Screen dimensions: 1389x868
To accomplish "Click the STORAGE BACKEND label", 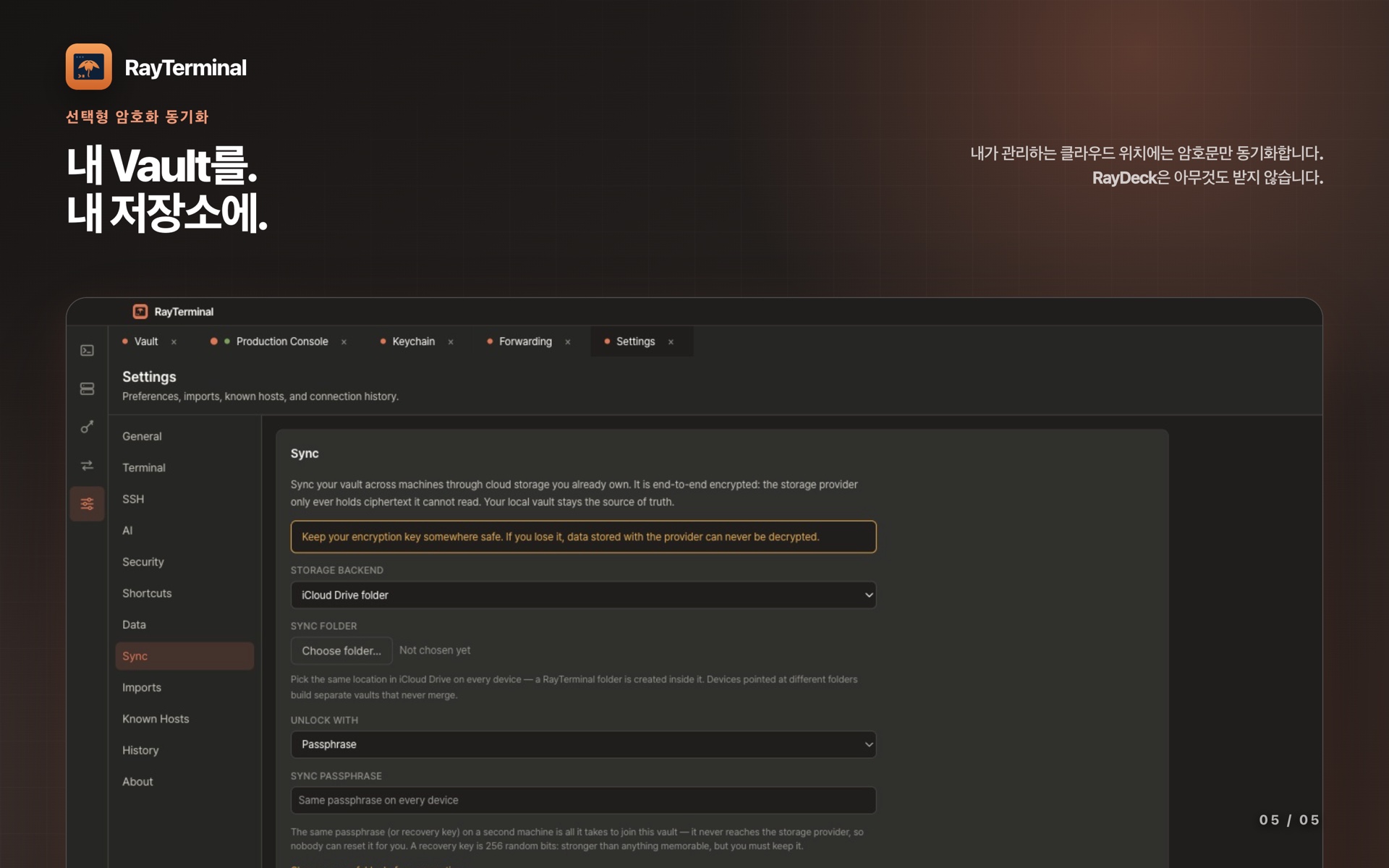I will pos(337,570).
